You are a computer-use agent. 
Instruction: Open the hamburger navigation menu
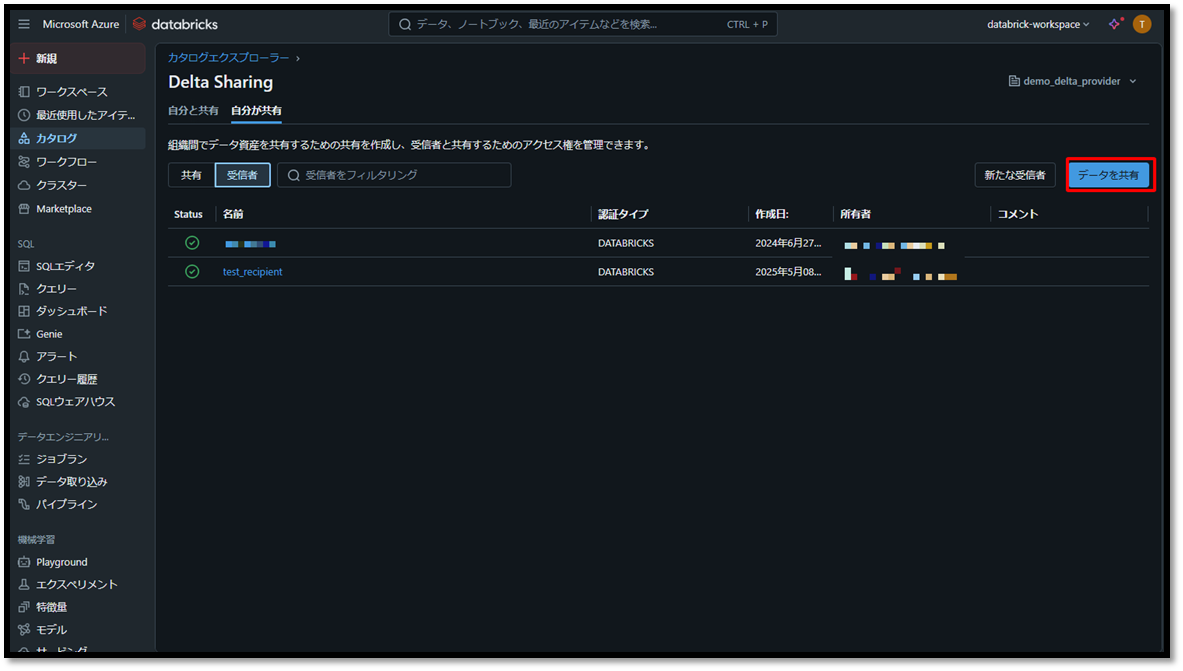[24, 24]
